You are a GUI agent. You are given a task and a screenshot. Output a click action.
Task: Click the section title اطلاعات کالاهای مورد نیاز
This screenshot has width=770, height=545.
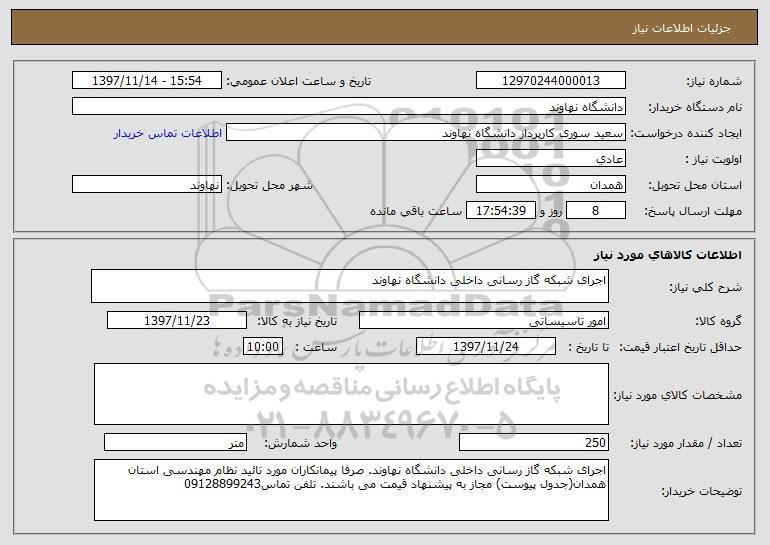click(x=667, y=255)
